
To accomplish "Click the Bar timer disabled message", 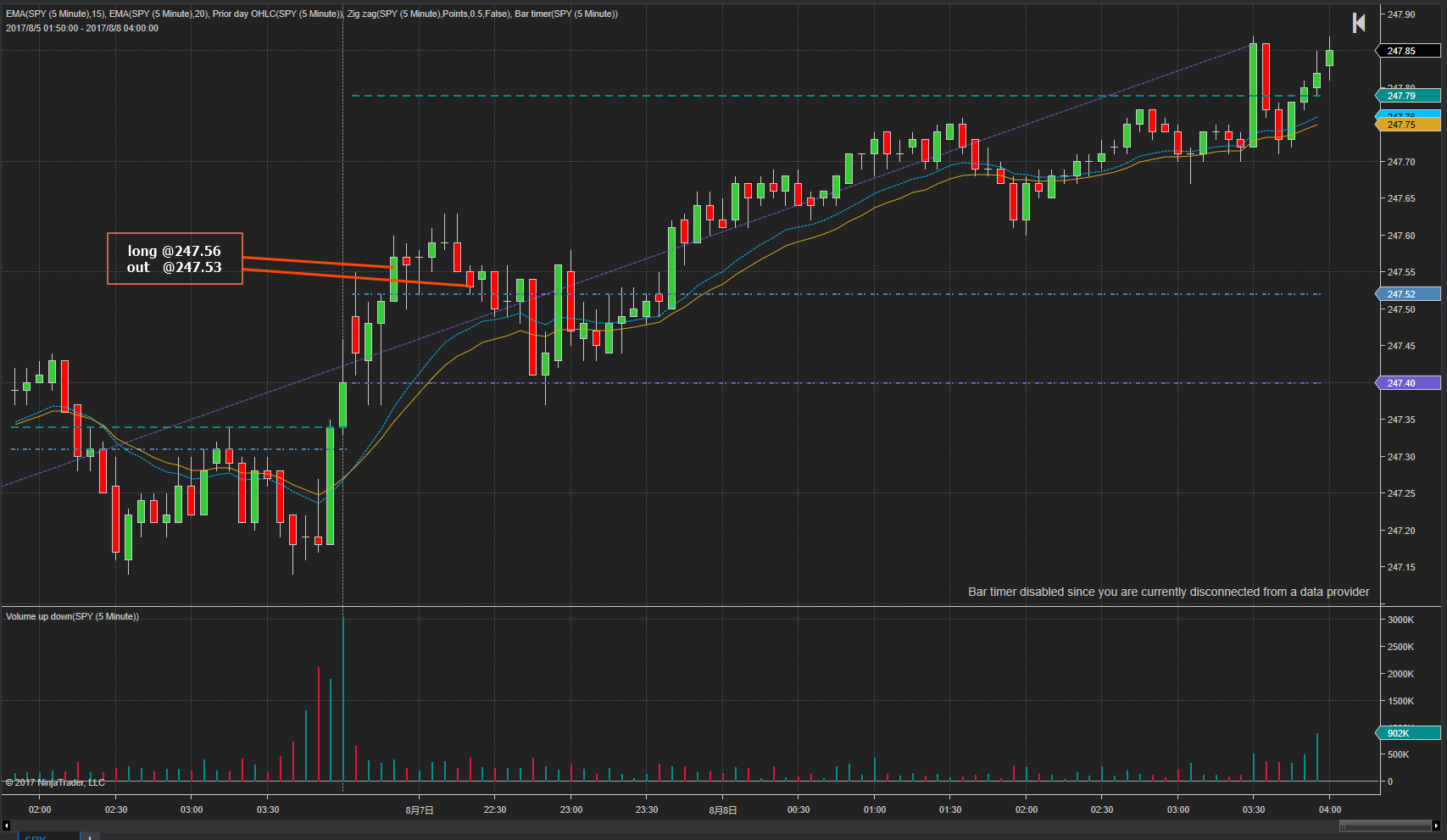I will 1169,592.
